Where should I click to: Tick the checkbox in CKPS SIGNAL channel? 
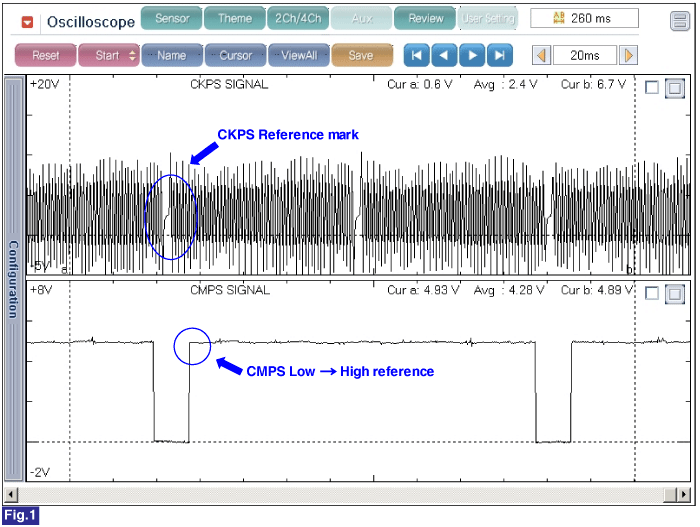[652, 87]
